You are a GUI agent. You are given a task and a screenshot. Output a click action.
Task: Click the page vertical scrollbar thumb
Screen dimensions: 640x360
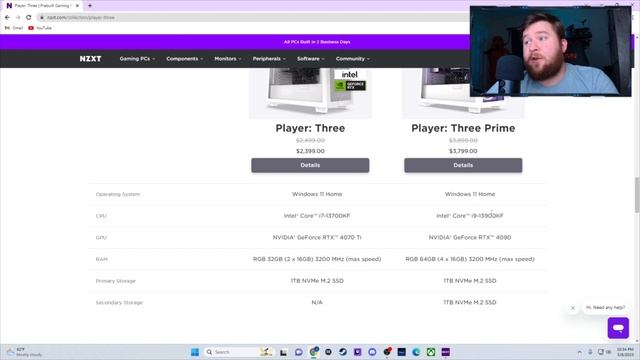point(637,195)
